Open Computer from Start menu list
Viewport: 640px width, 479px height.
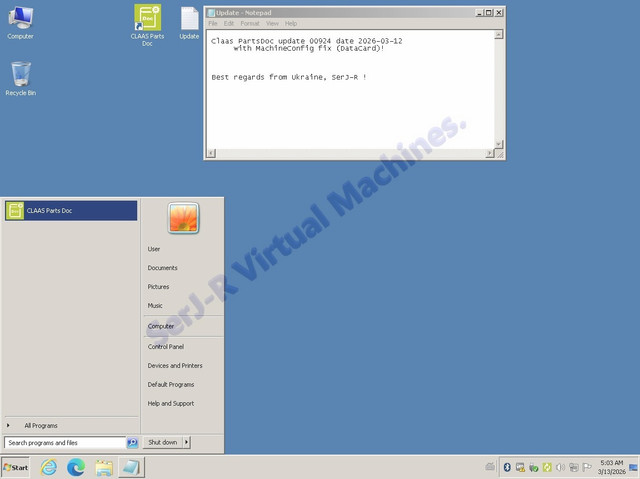161,326
